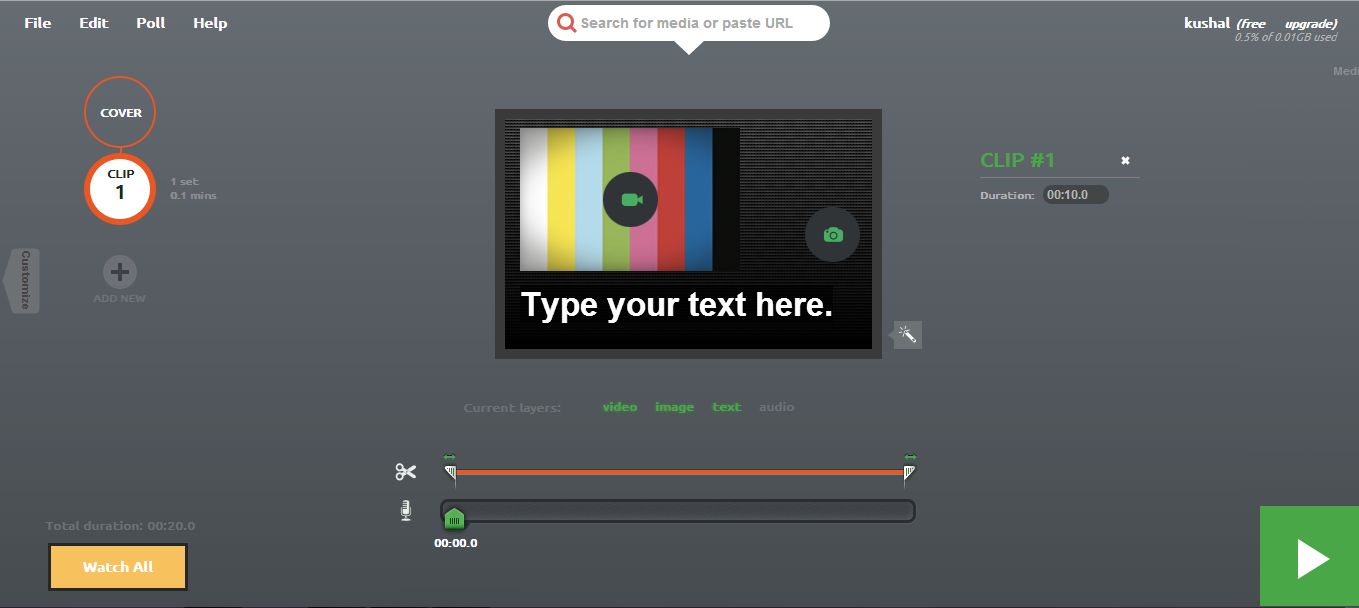This screenshot has width=1359, height=608.
Task: Click the dark audio timeline track
Action: click(x=678, y=511)
